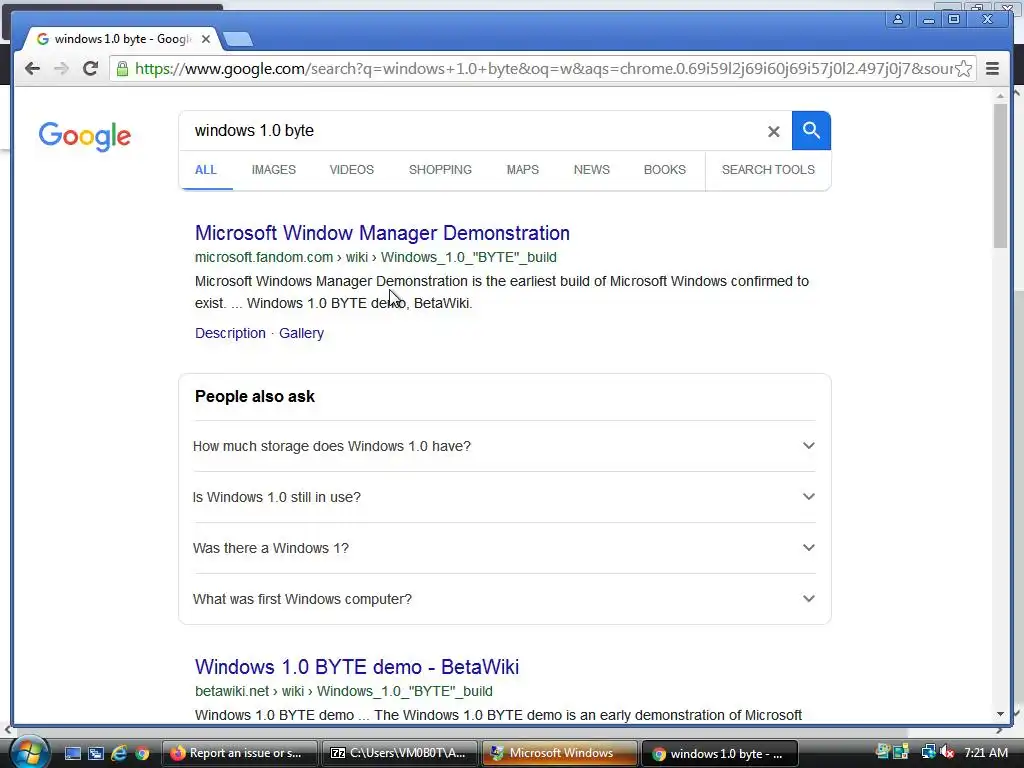Open a new tab with the blank tab button
The image size is (1024, 768).
click(238, 40)
